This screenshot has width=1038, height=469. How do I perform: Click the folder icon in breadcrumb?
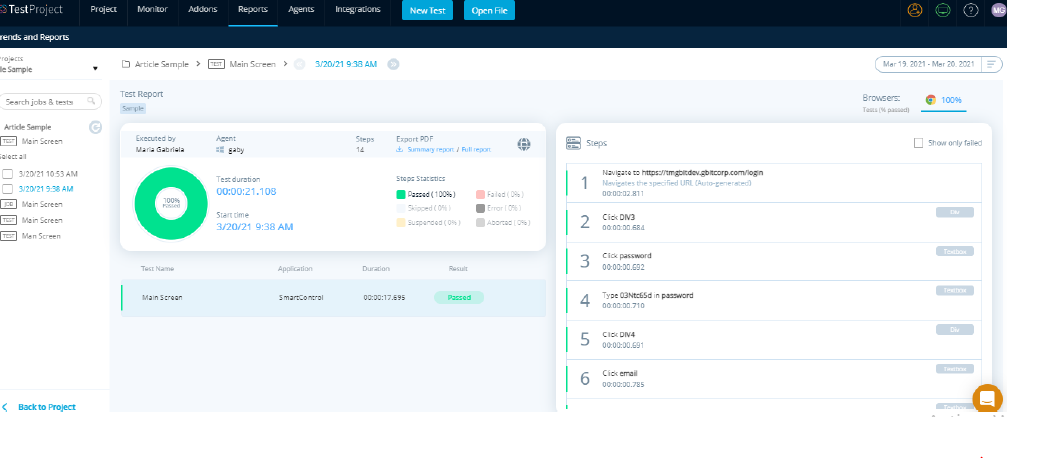126,64
